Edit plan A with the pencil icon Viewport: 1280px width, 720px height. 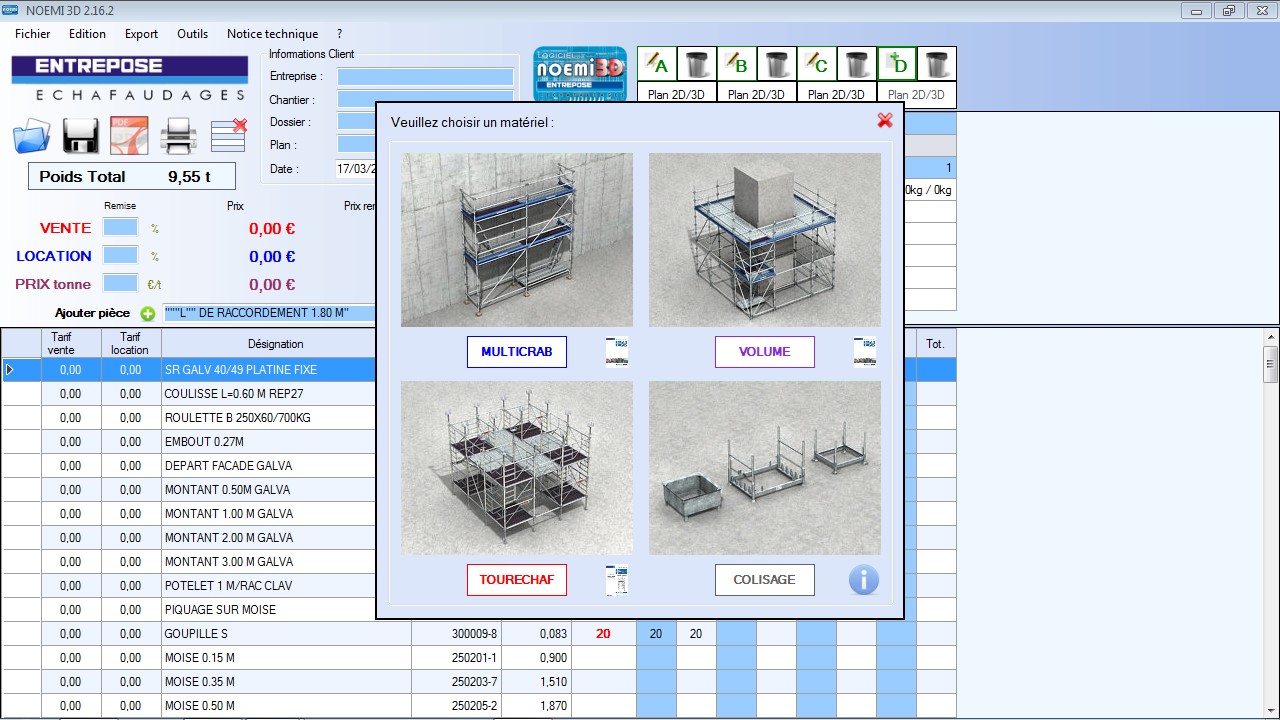pos(657,64)
